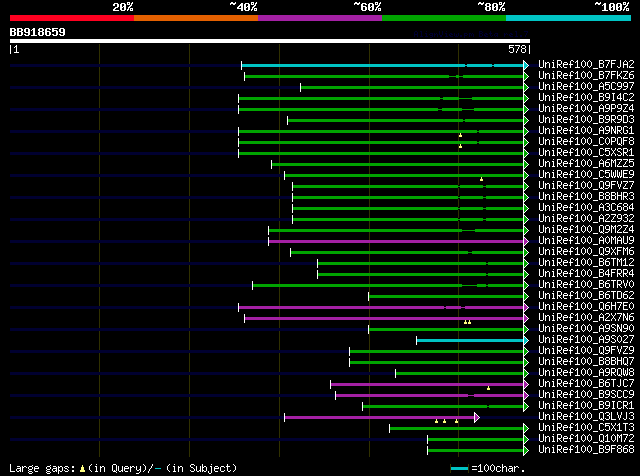Click the arrowhead ending the B7FJA2 alignment

pos(526,65)
